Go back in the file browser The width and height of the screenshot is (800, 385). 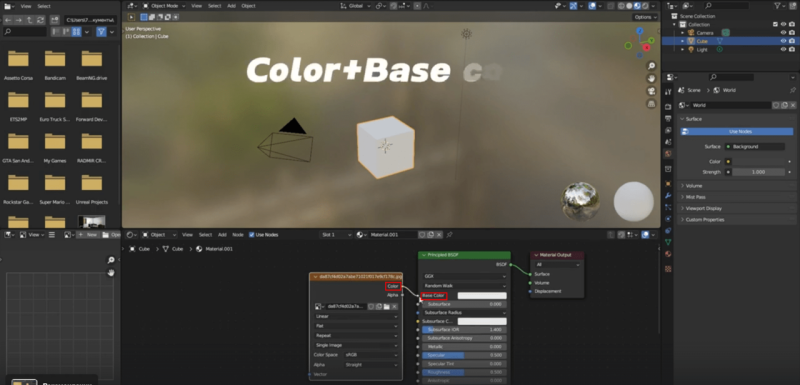tap(9, 20)
